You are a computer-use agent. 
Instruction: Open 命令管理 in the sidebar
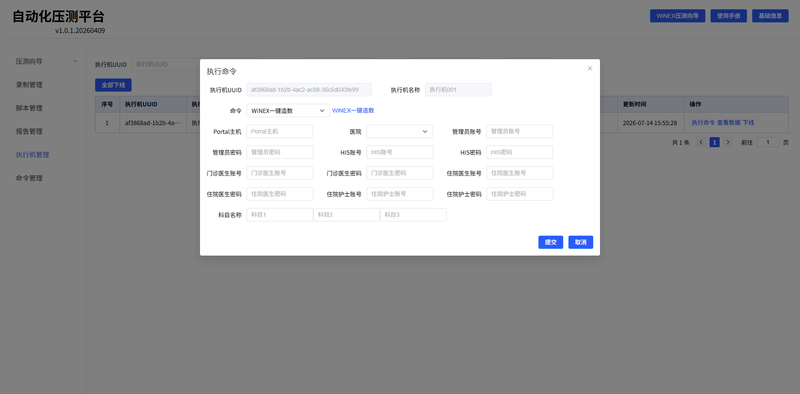[x=29, y=178]
